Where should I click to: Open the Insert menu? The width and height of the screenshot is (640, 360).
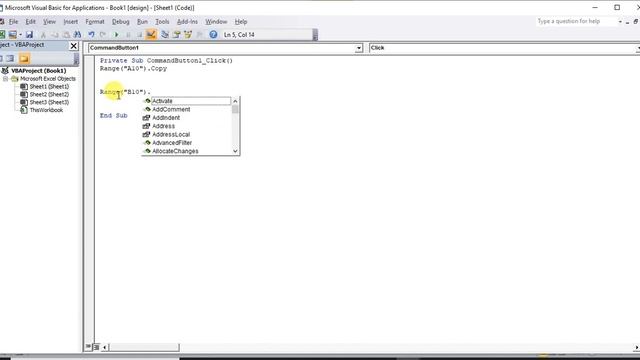pyautogui.click(x=71, y=22)
